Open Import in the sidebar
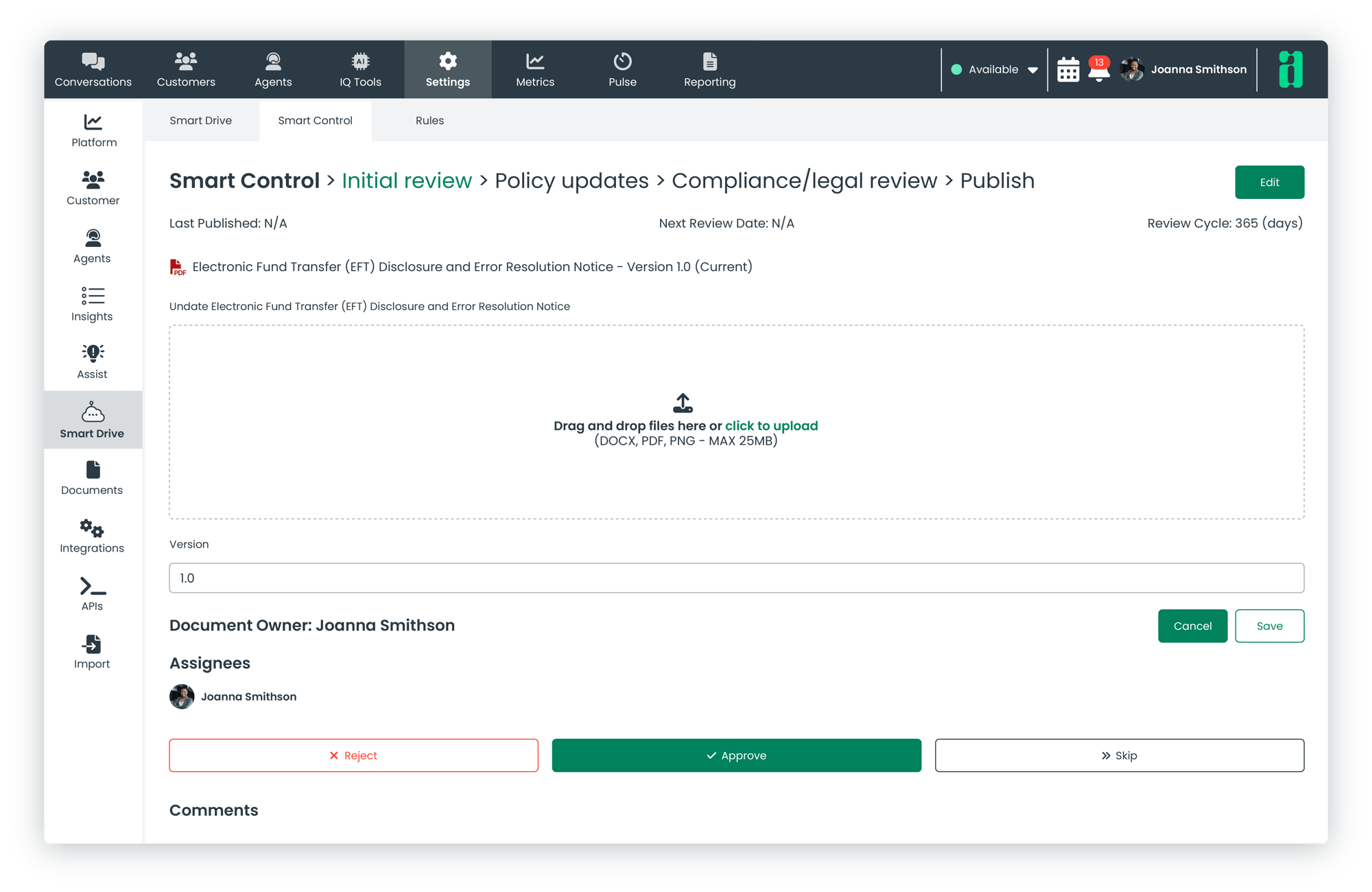Screen dimensions: 1372x892 point(93,652)
